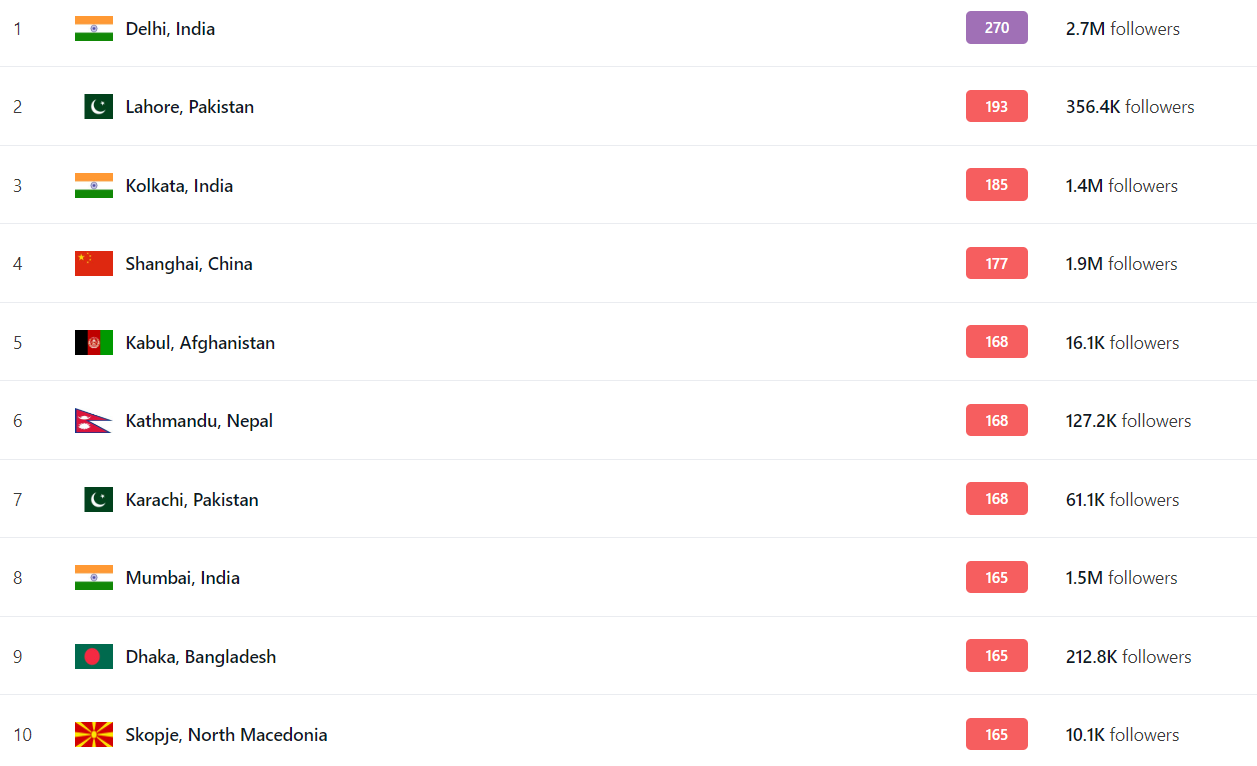Click the India flag beside Mumbai

click(x=94, y=578)
